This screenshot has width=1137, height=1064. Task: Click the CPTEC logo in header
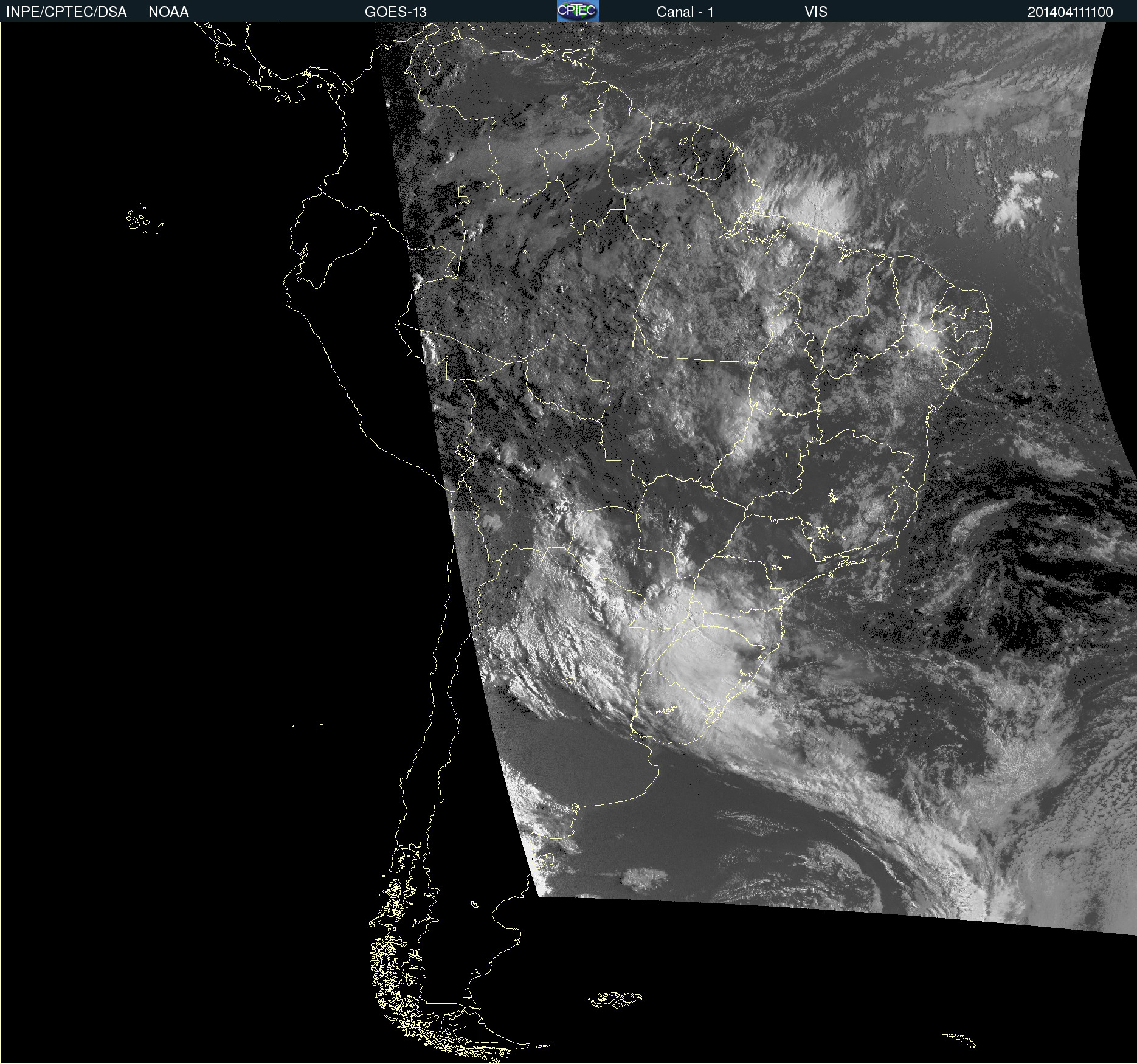578,11
